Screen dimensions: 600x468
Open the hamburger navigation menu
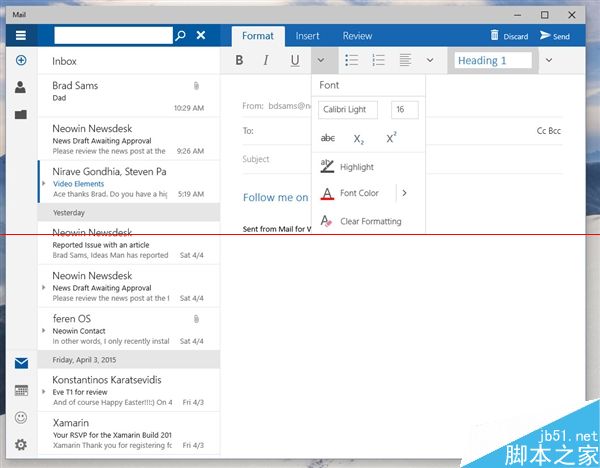click(x=20, y=36)
